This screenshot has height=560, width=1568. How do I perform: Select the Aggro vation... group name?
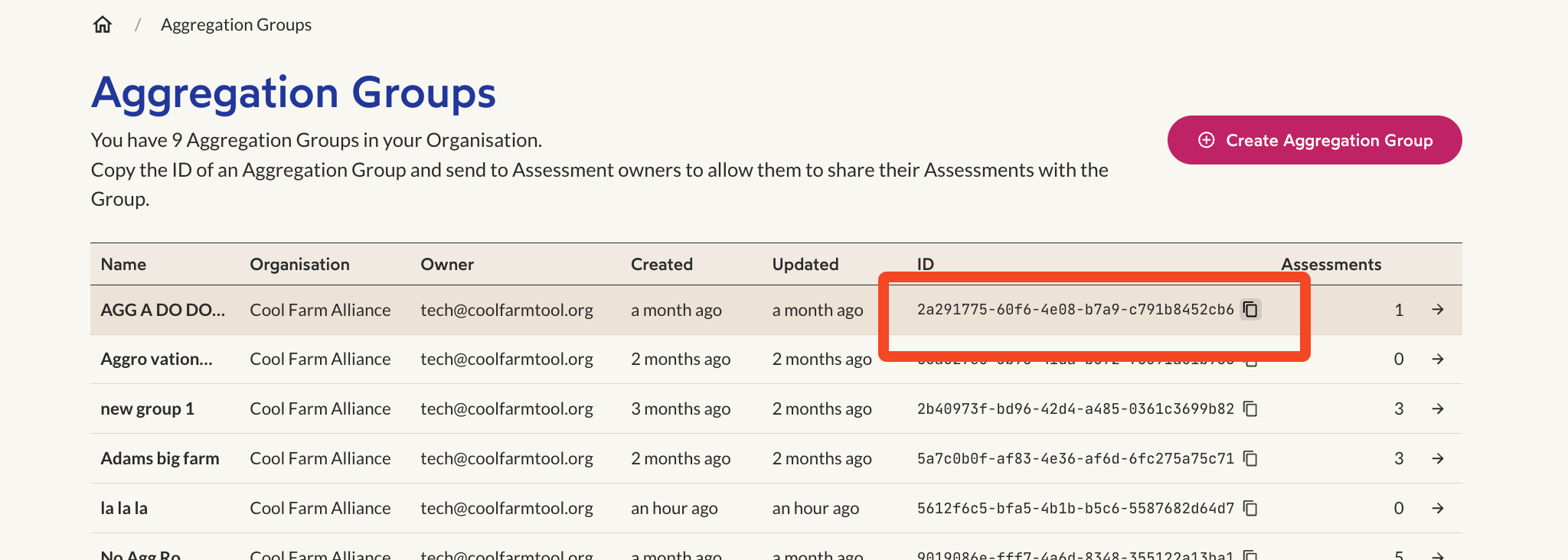(157, 359)
